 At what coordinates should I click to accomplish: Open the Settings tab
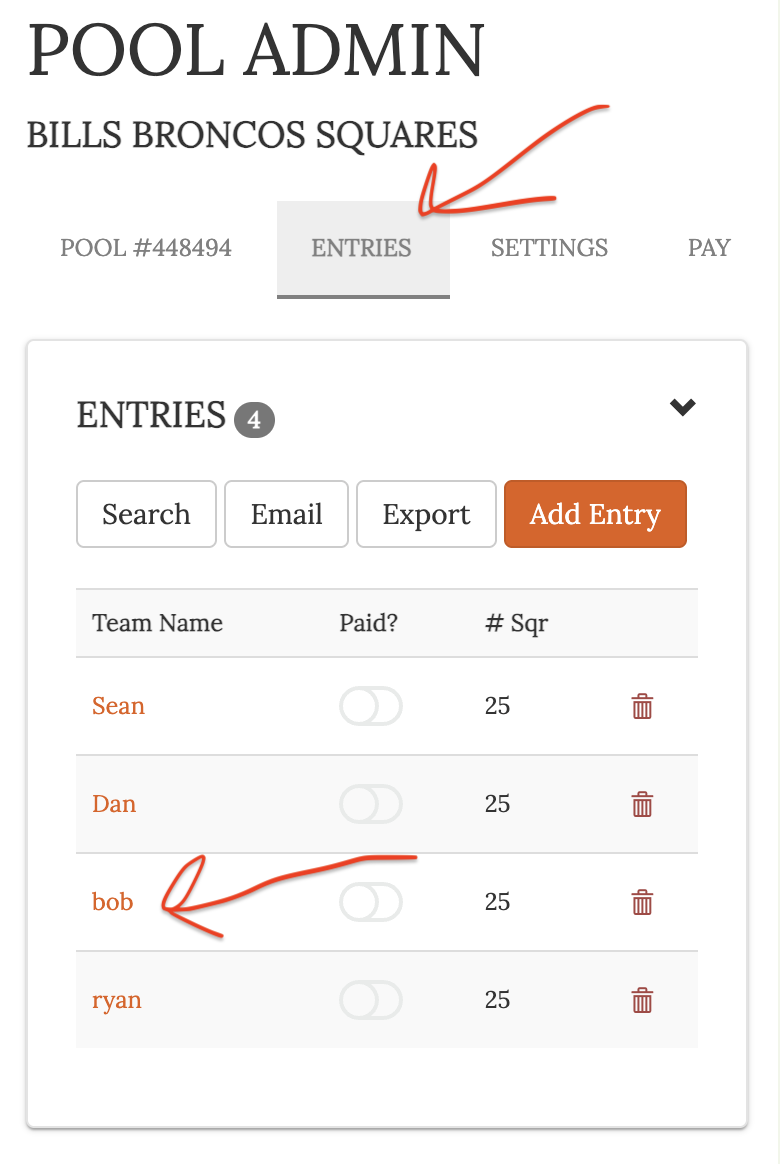549,248
